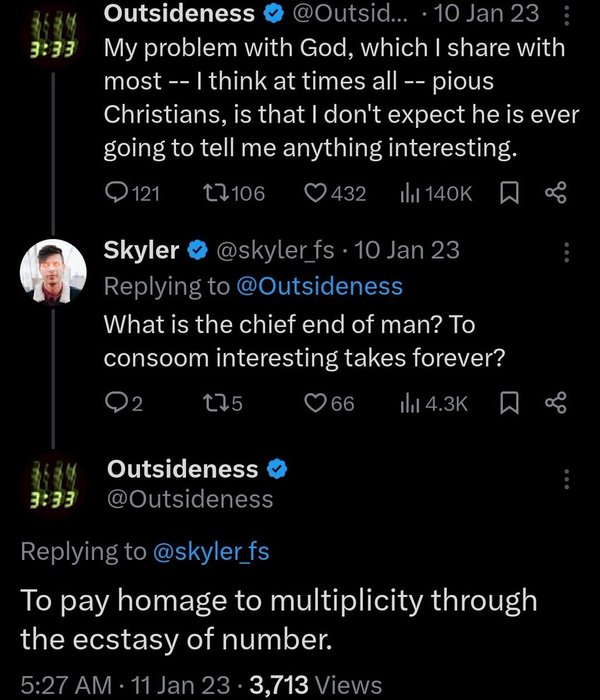Viewport: 600px width, 700px height.
Task: Open Skyler's profile picture
Action: [x=50, y=271]
